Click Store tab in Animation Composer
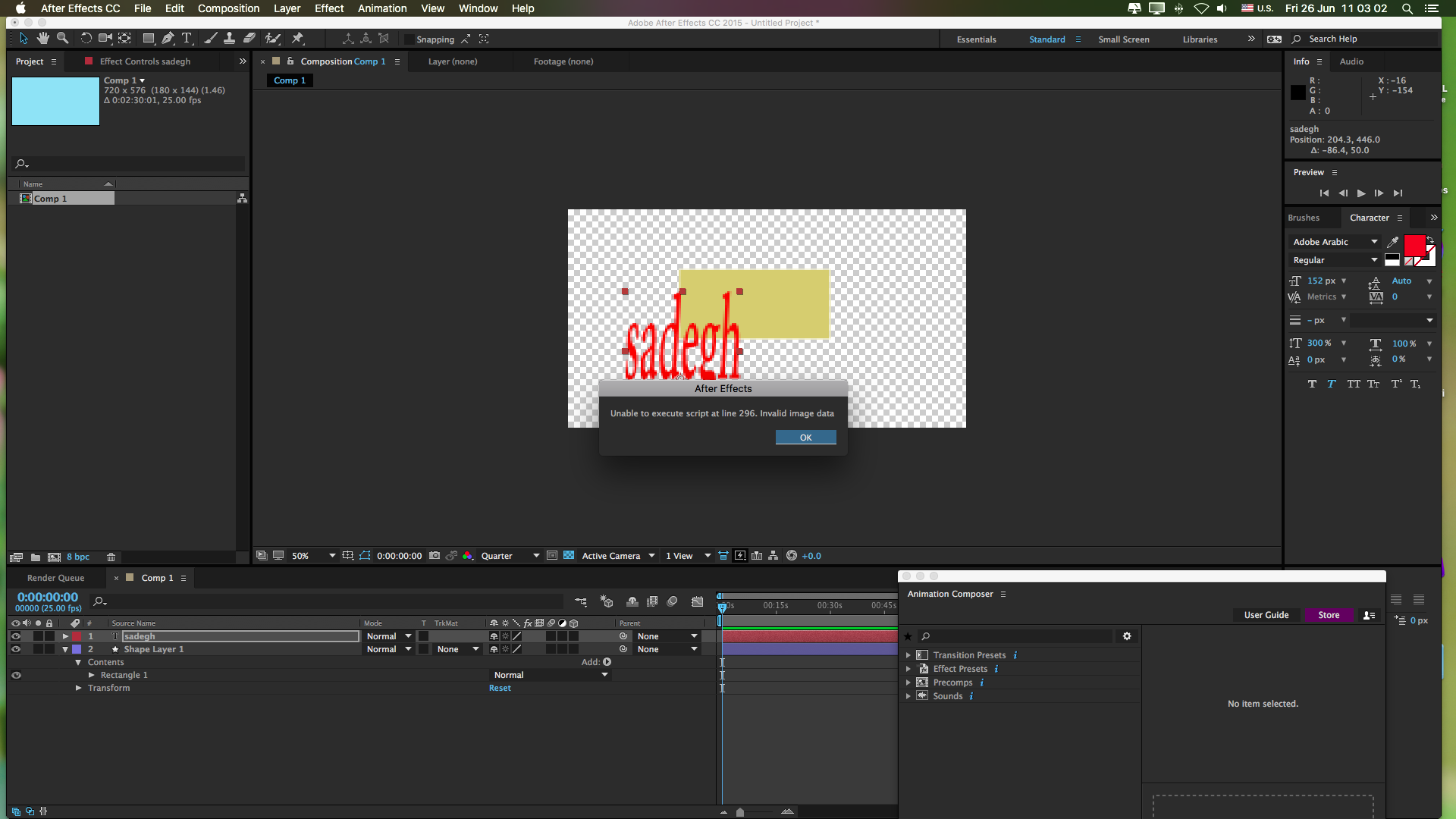This screenshot has width=1456, height=819. point(1328,614)
